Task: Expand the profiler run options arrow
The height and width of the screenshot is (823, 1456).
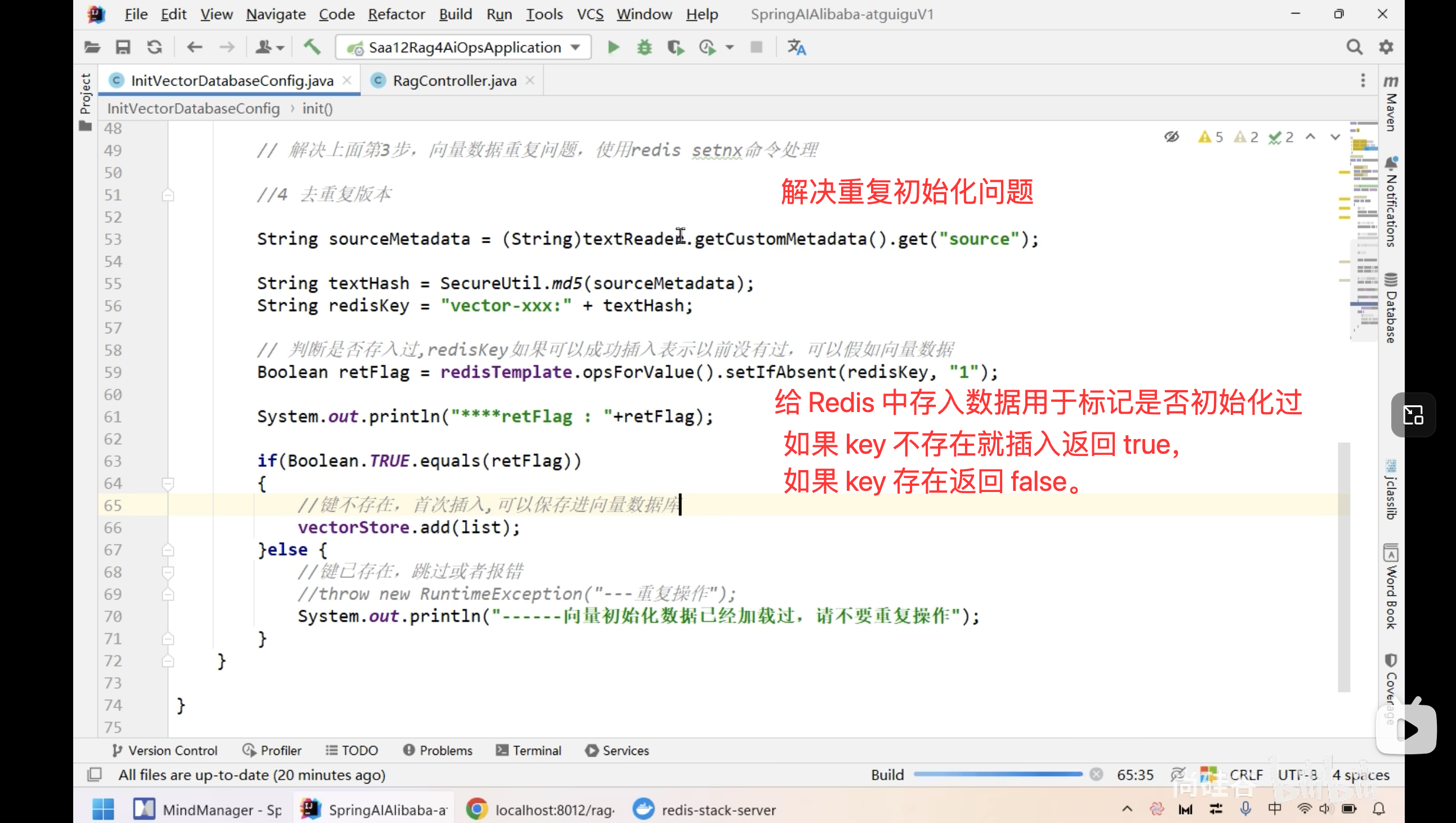Action: pyautogui.click(x=730, y=47)
